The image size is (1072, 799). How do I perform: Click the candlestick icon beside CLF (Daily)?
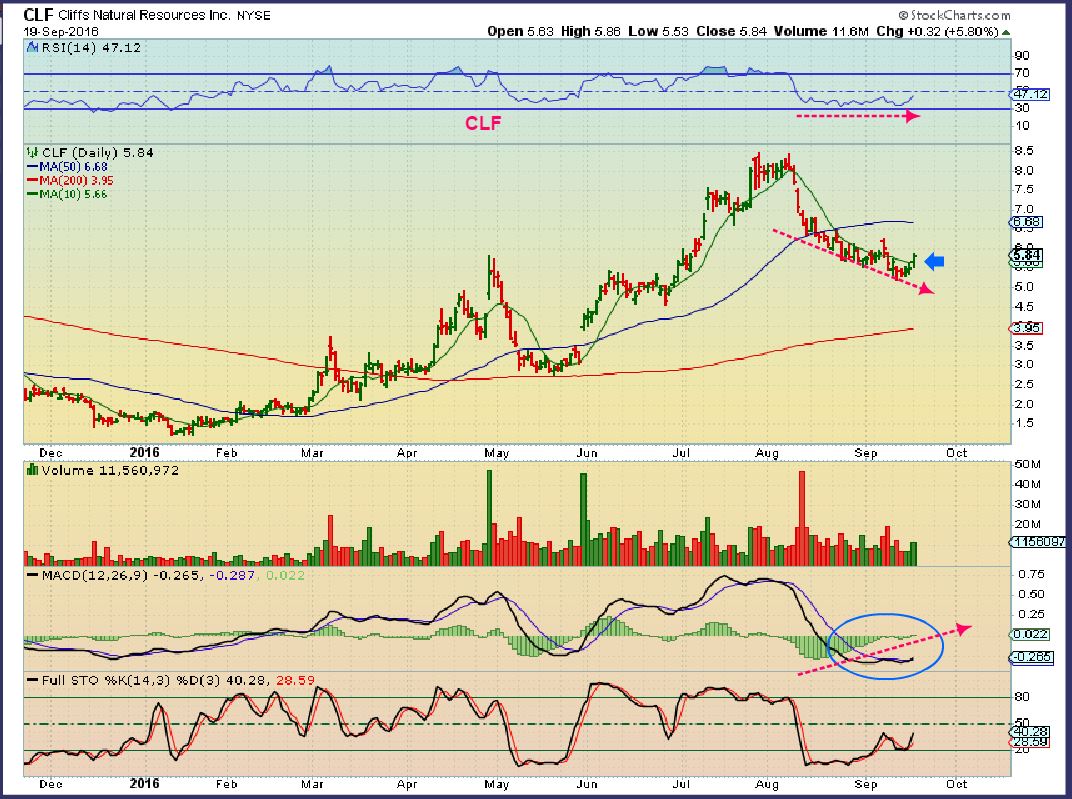31,152
